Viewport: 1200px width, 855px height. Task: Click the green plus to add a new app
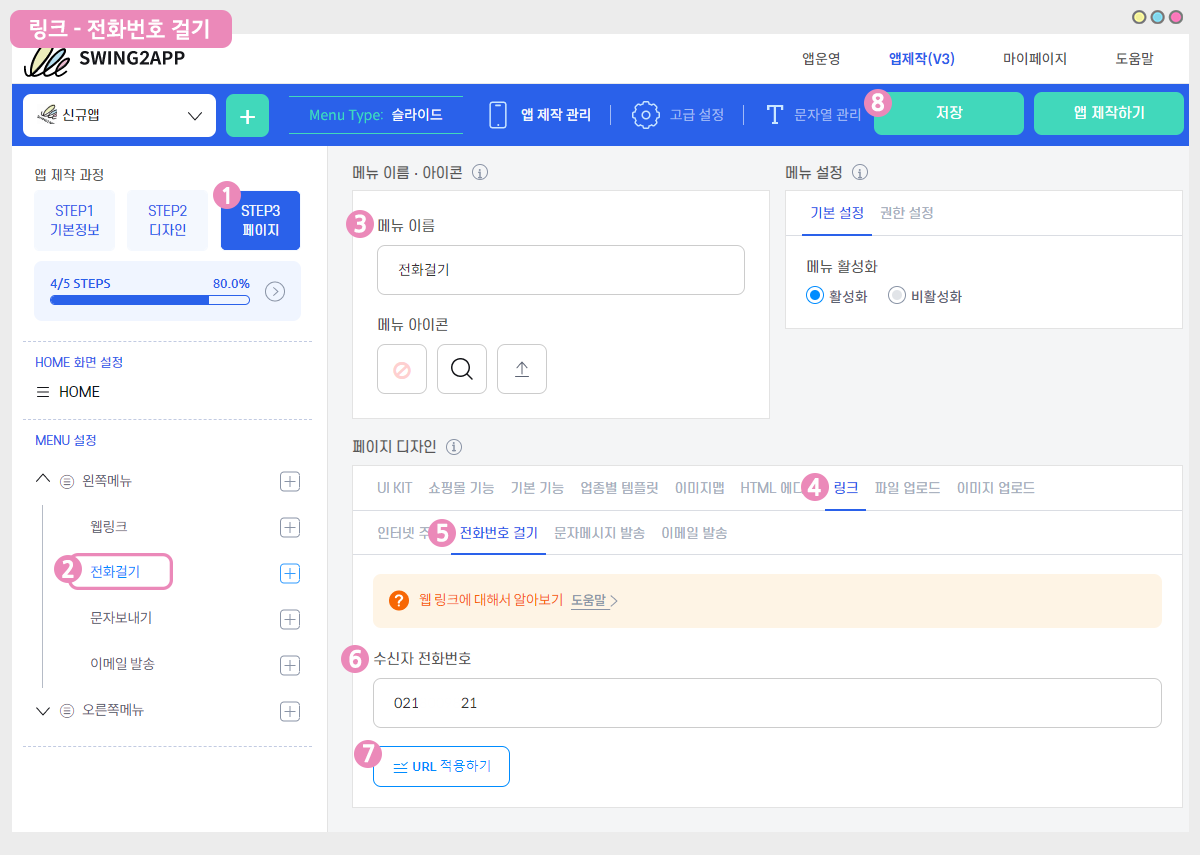click(x=247, y=115)
